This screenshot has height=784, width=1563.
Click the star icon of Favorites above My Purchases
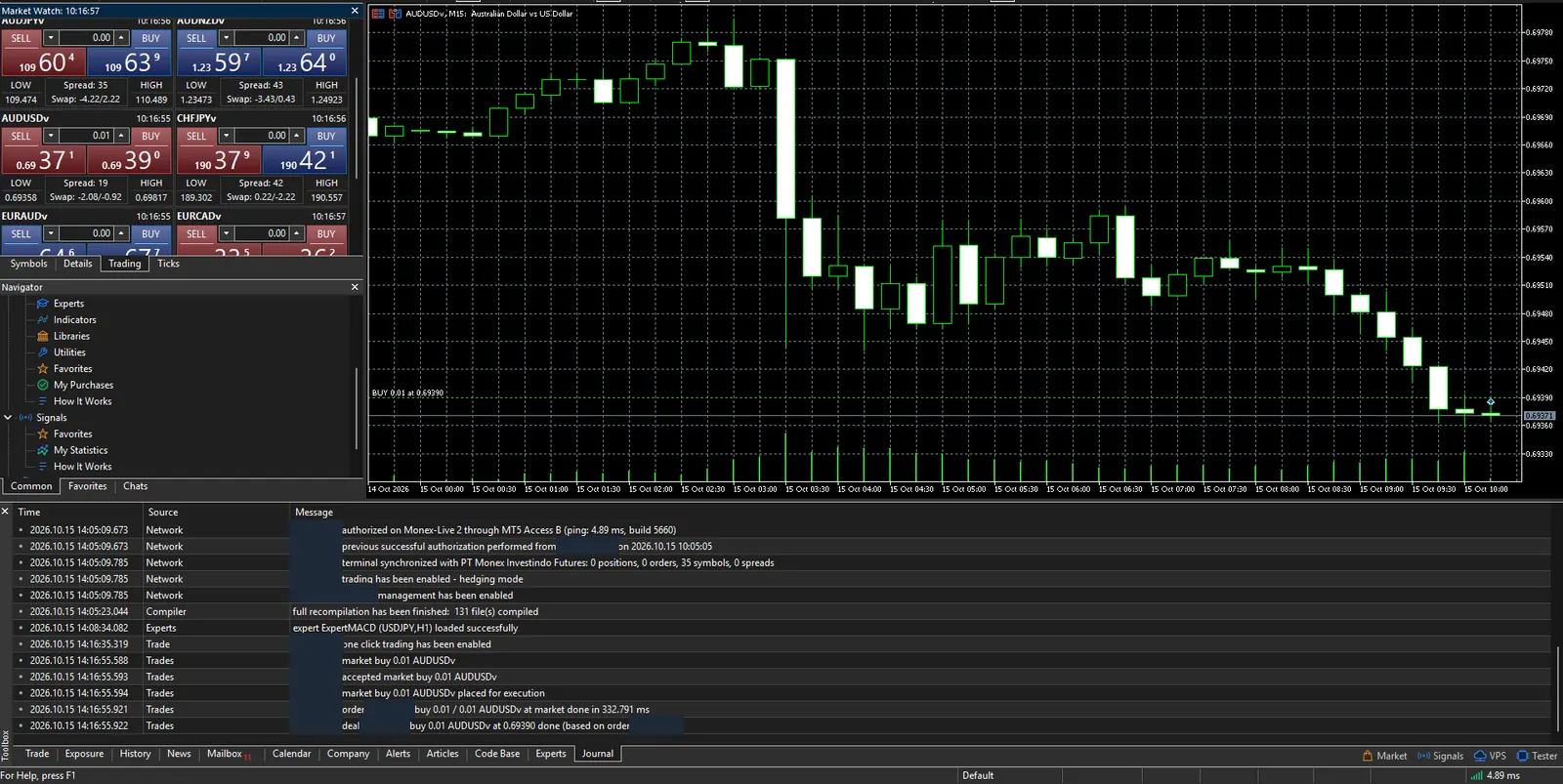(x=43, y=369)
